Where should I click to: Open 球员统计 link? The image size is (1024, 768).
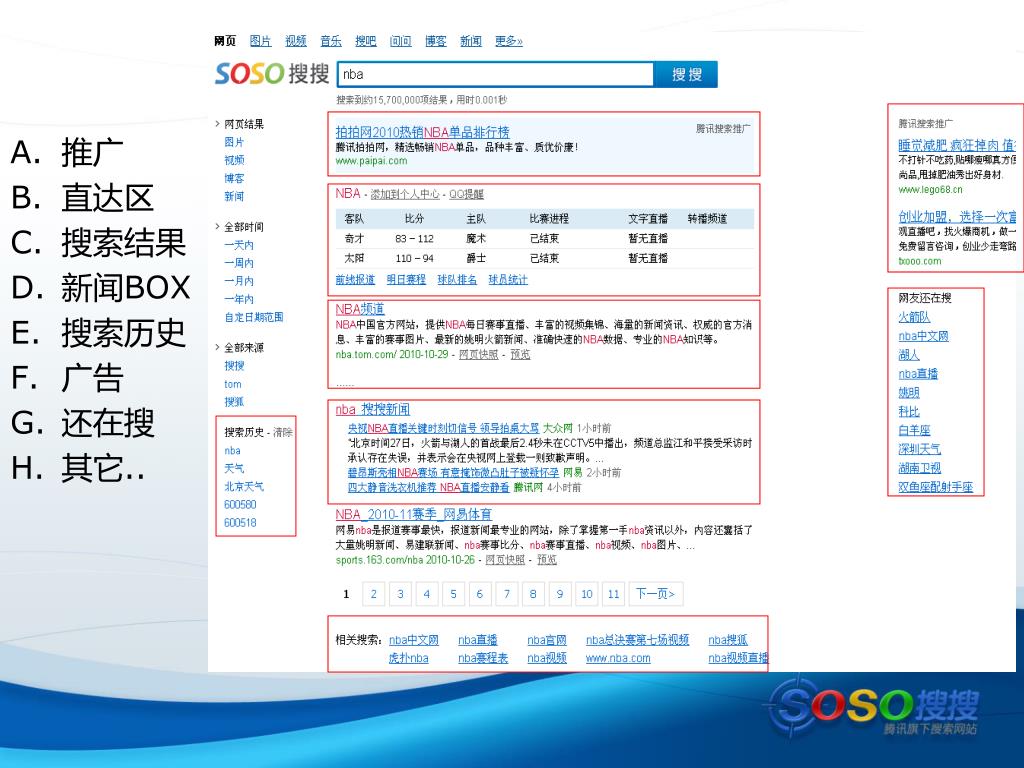click(508, 280)
